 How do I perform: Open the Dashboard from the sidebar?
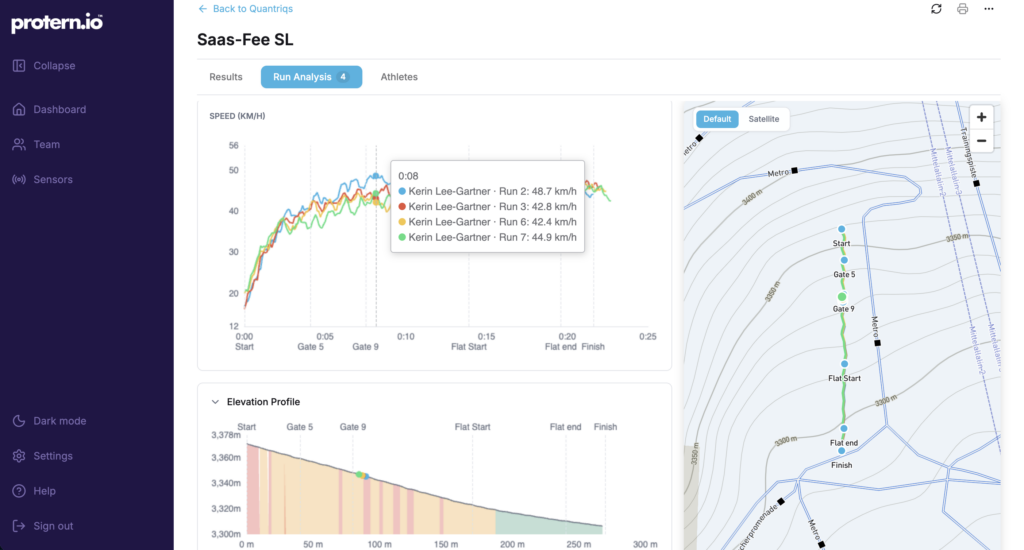tap(59, 109)
